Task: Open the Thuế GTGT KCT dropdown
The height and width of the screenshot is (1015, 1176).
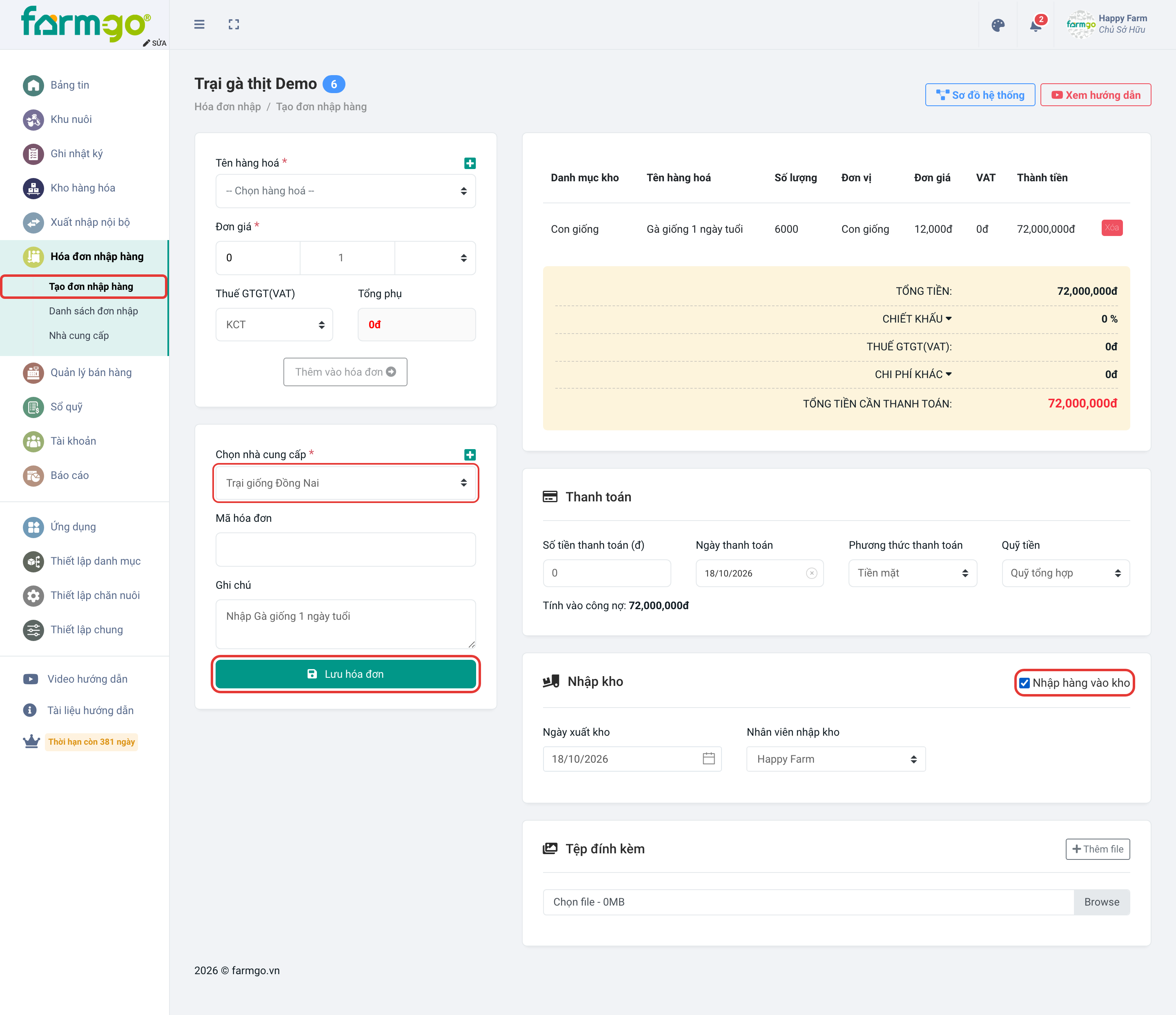Action: pos(274,325)
